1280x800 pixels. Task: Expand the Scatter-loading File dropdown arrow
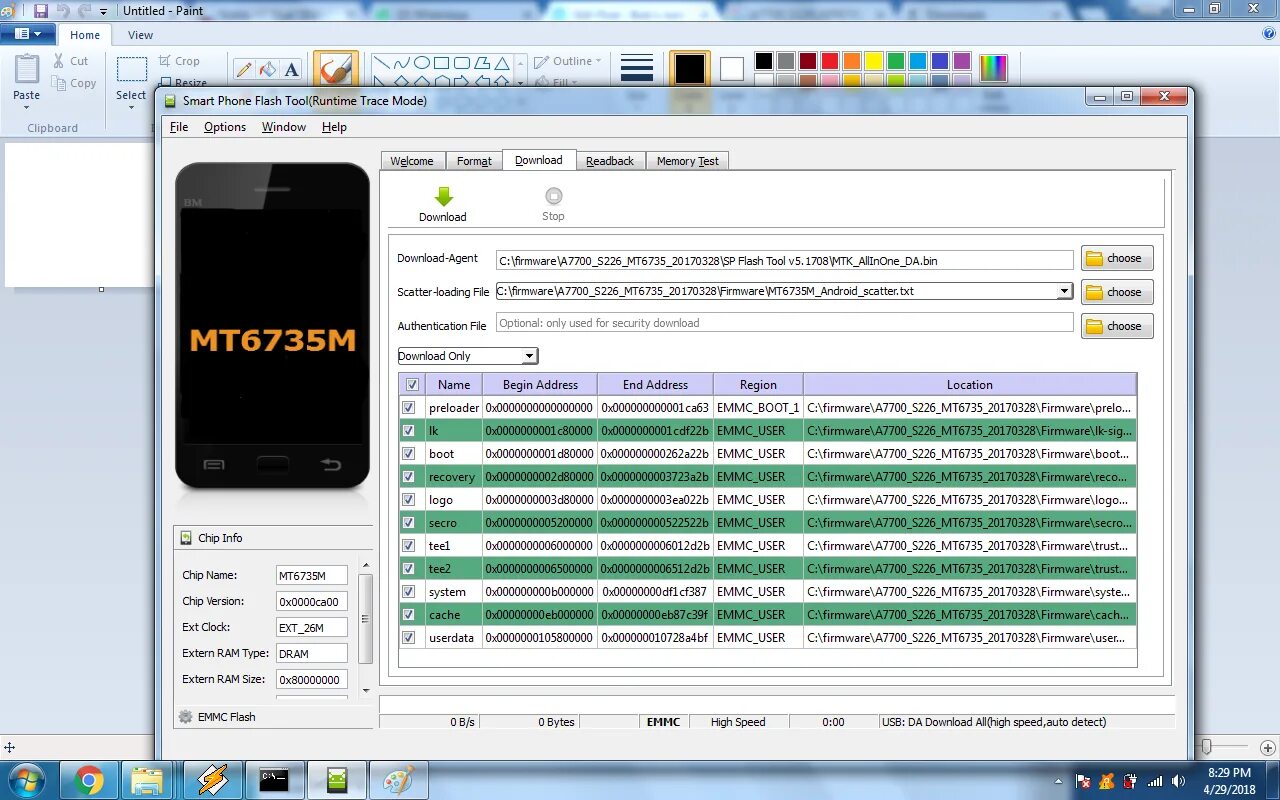click(1064, 292)
